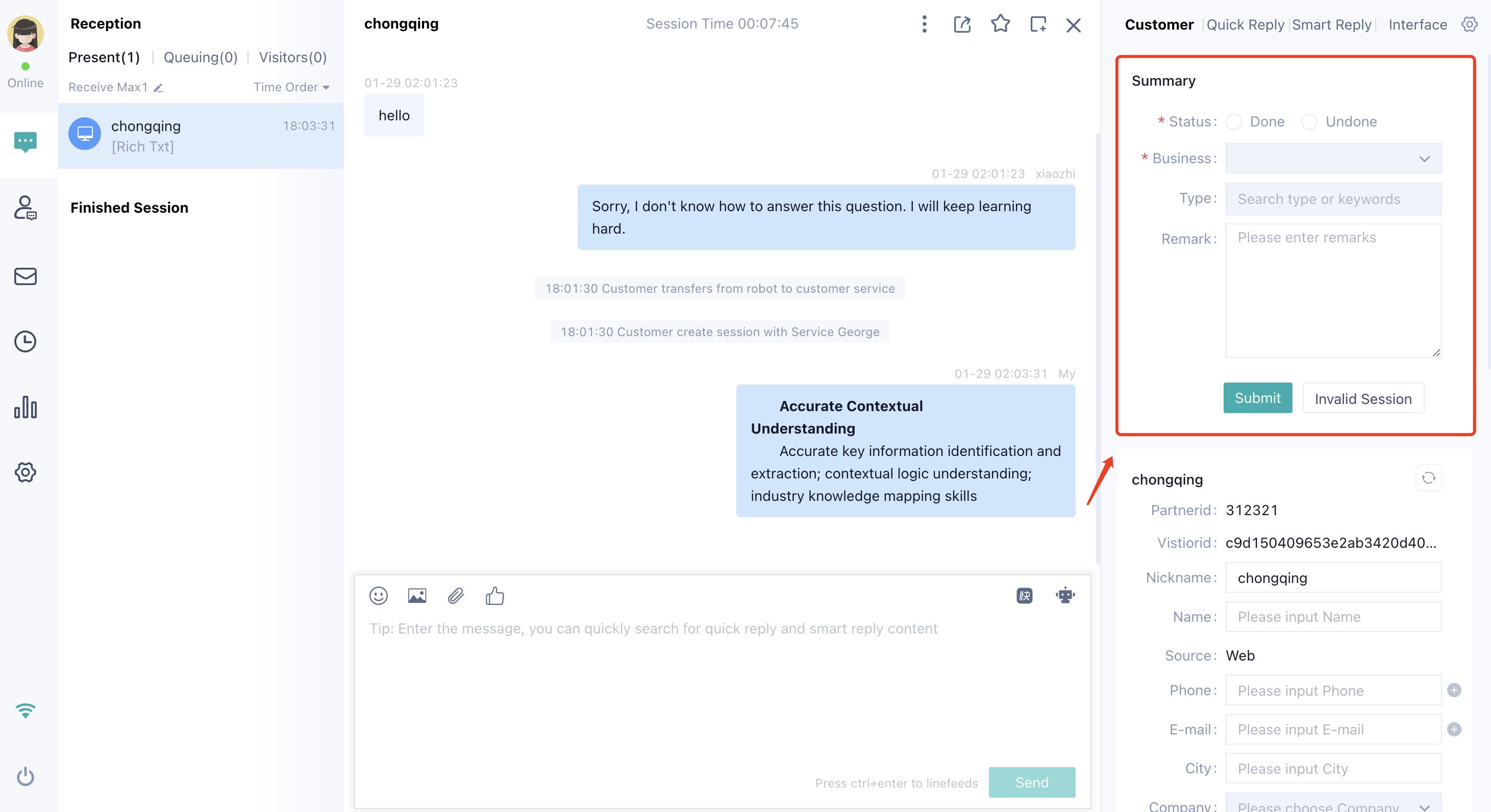Select the Undone status radio
Screen dimensions: 1491x812
1309,122
